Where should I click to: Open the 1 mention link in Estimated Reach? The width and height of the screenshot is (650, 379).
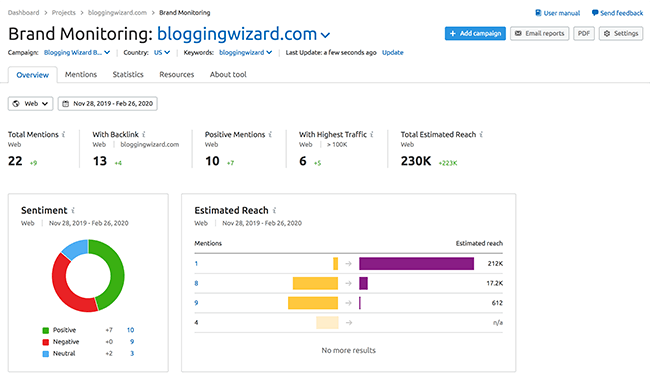pos(196,263)
